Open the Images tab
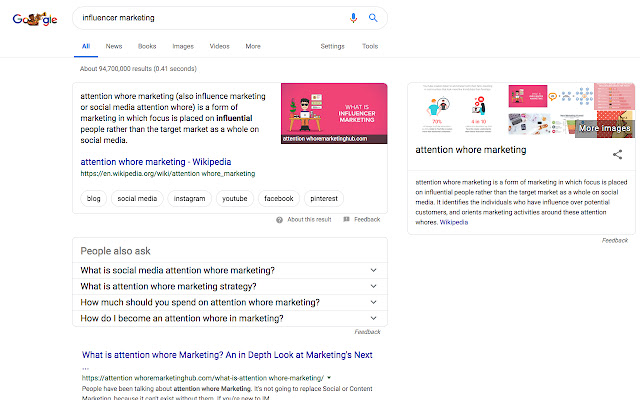The height and width of the screenshot is (400, 640). tap(183, 46)
